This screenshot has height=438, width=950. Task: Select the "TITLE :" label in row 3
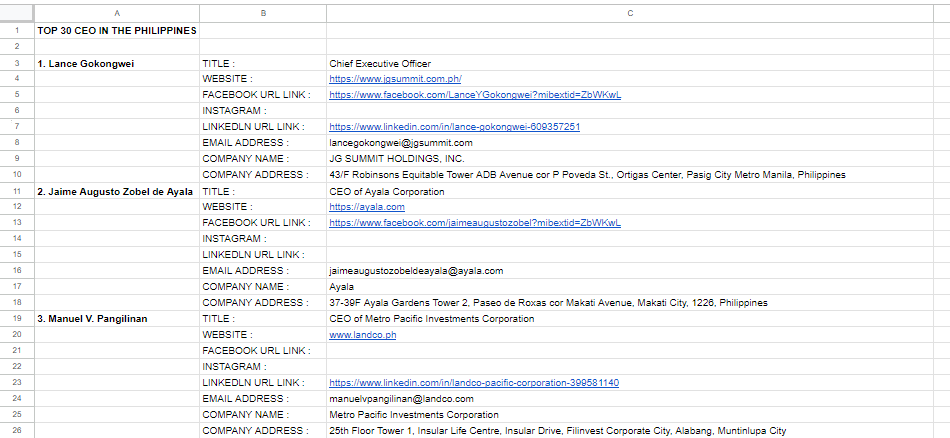point(263,63)
